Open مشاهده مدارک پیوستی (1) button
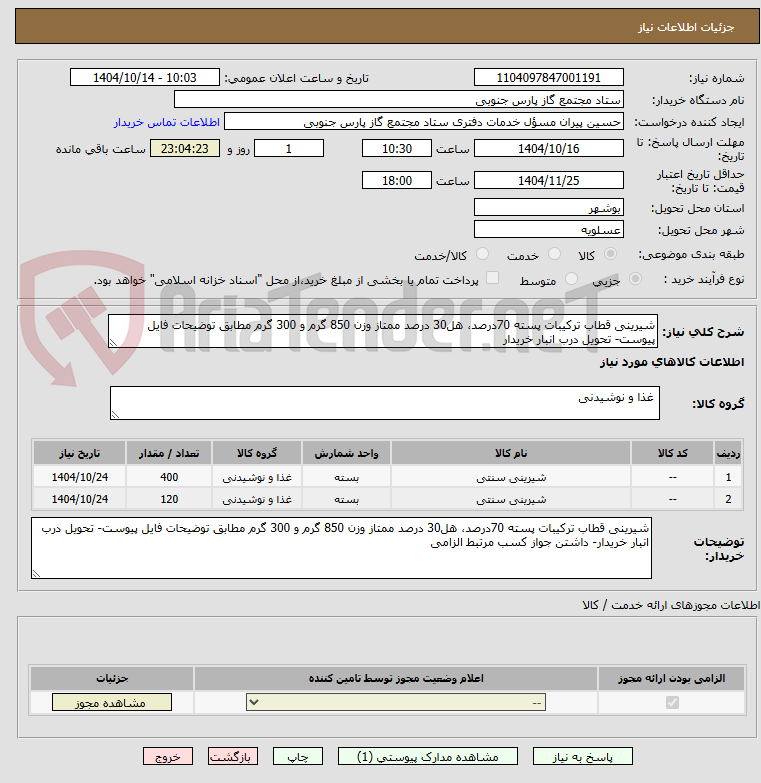 pos(427,756)
